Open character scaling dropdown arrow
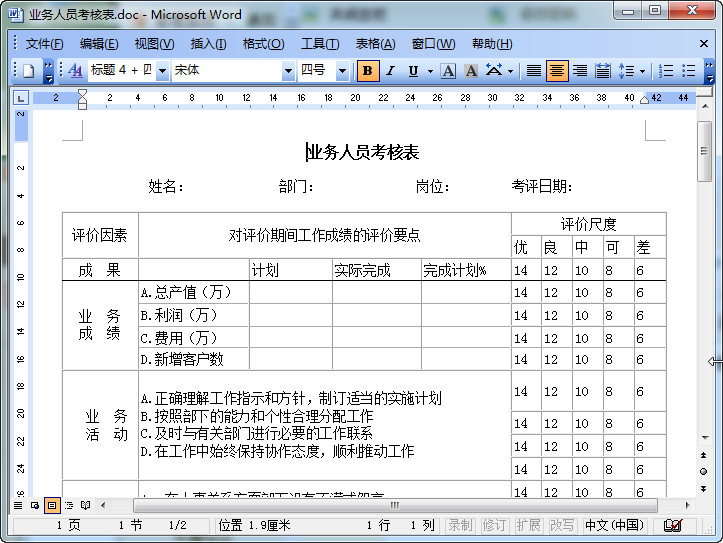The height and width of the screenshot is (543, 723). 510,71
